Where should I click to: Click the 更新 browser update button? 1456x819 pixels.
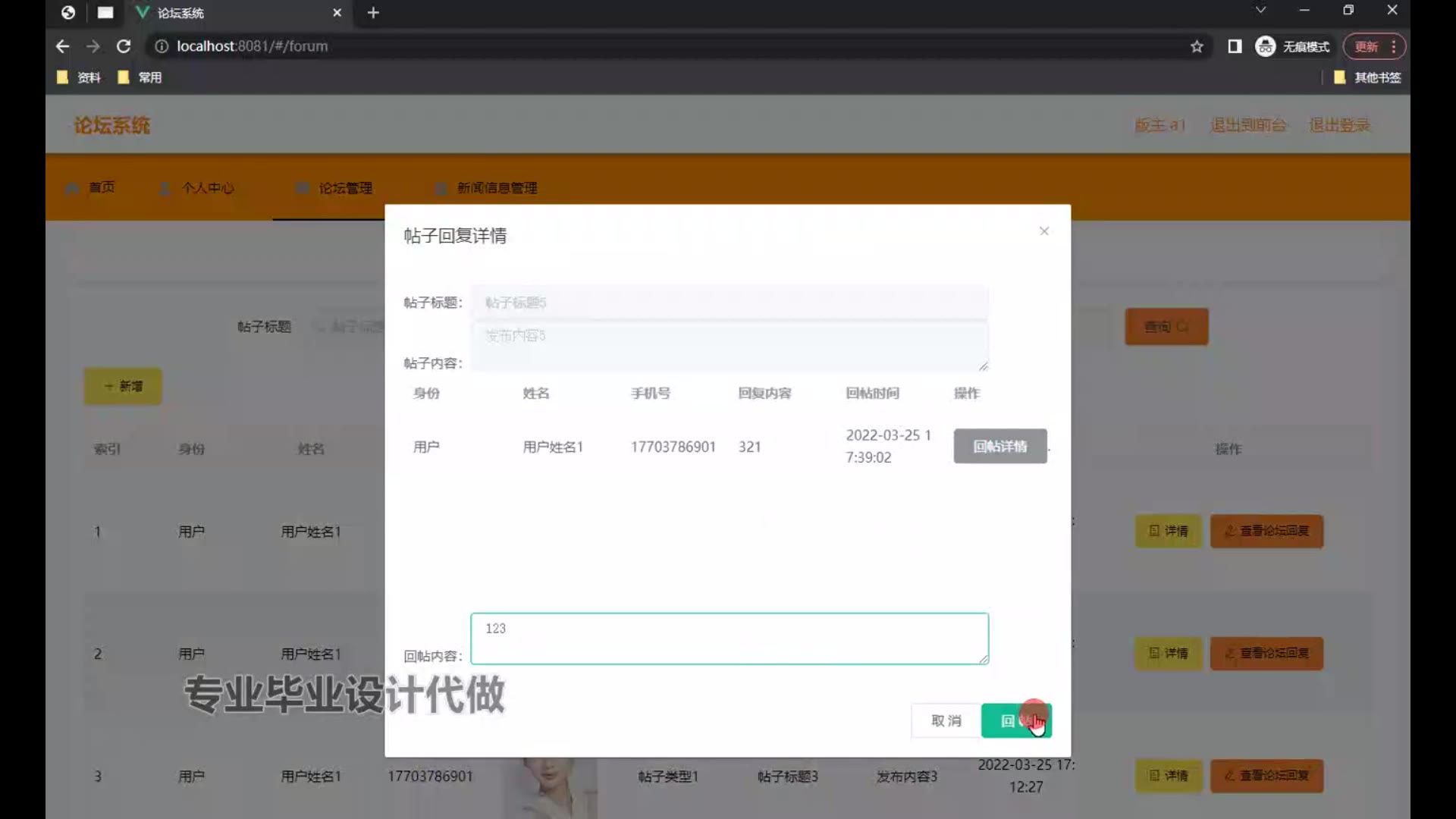(1374, 46)
